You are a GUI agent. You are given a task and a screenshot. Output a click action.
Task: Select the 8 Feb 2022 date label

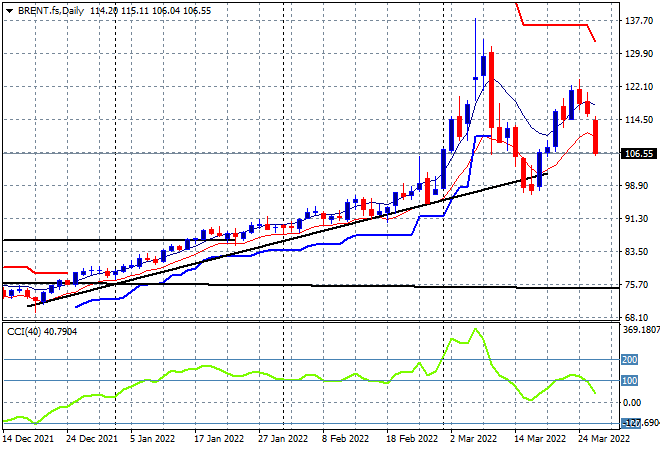(345, 439)
